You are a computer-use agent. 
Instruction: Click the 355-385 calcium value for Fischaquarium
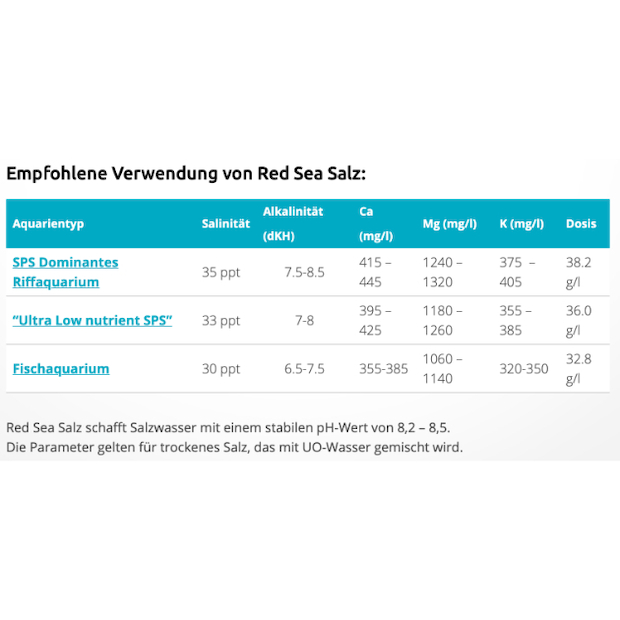click(384, 368)
